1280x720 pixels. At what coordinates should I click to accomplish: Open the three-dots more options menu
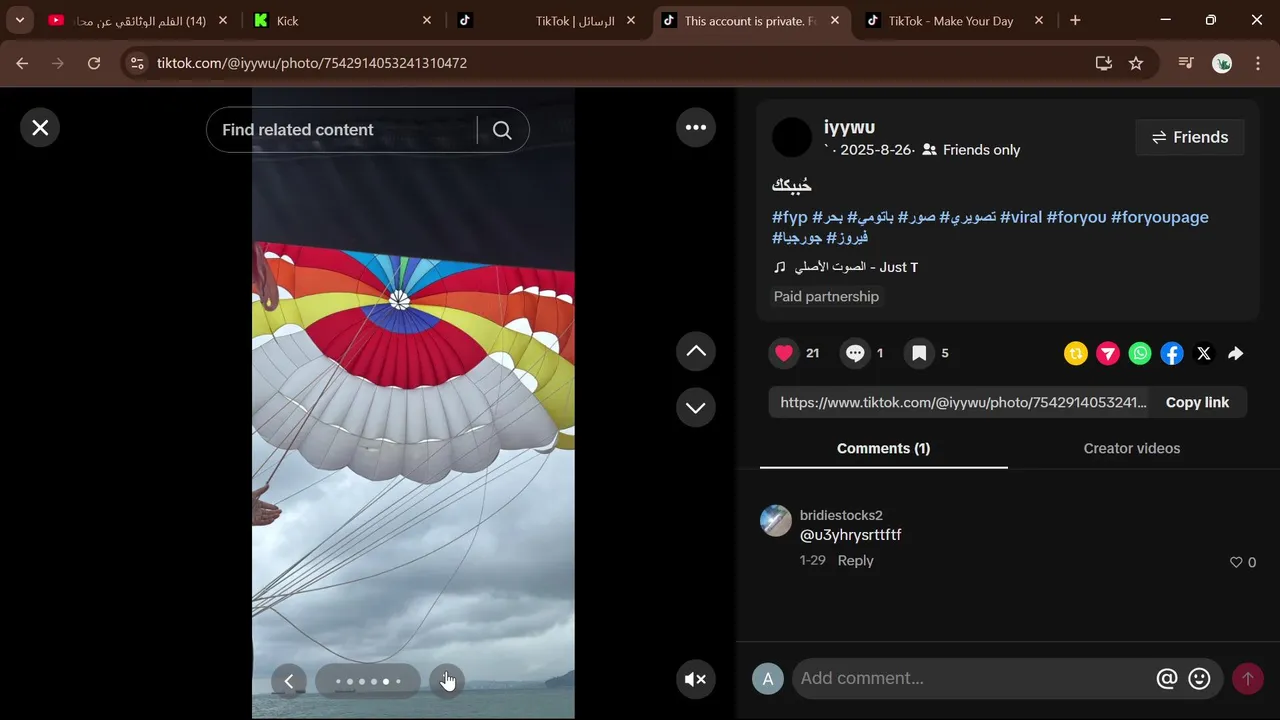pyautogui.click(x=696, y=128)
